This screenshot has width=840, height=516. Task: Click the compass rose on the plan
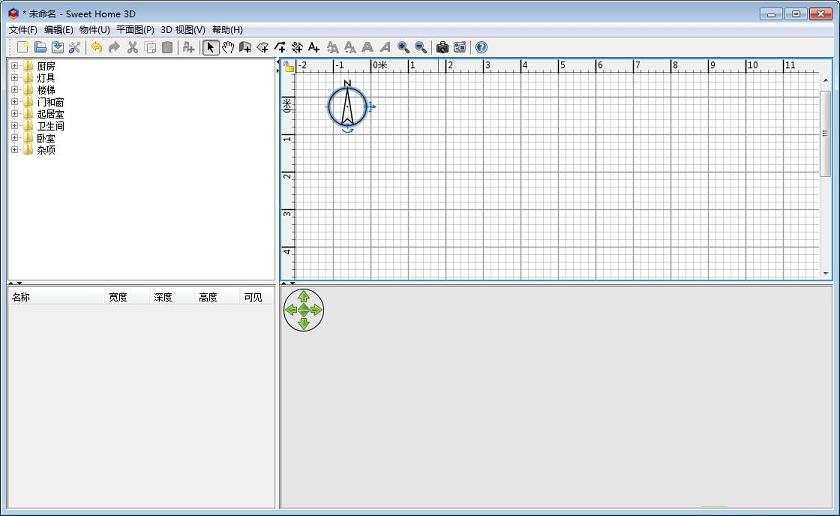click(347, 106)
